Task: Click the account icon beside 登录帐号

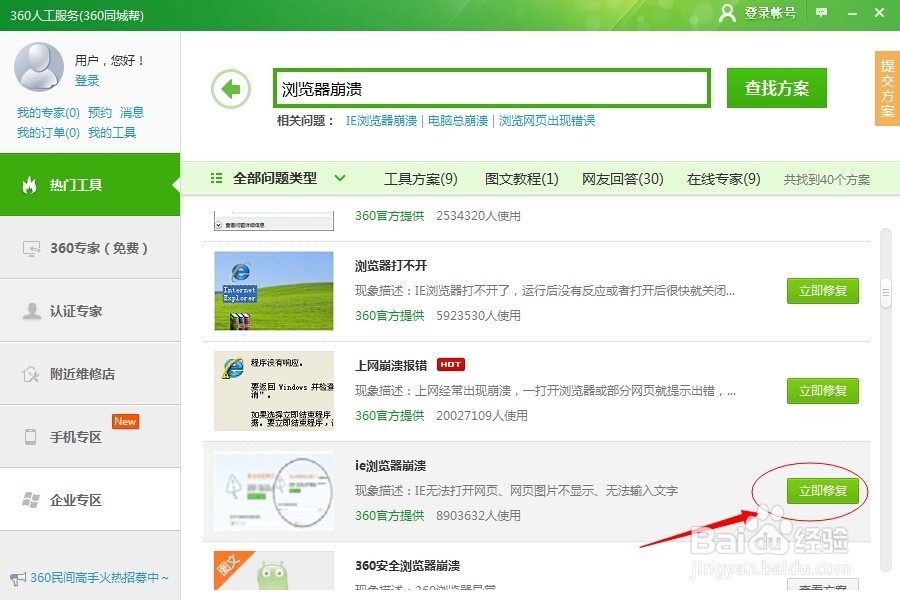Action: click(x=727, y=13)
